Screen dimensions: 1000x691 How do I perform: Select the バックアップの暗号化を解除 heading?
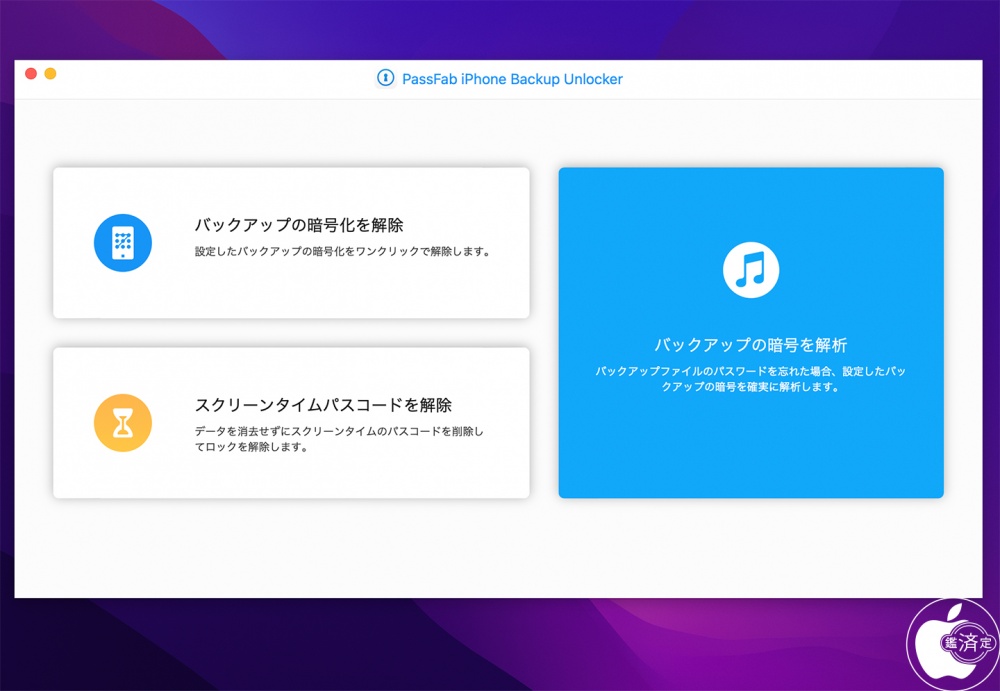click(298, 225)
